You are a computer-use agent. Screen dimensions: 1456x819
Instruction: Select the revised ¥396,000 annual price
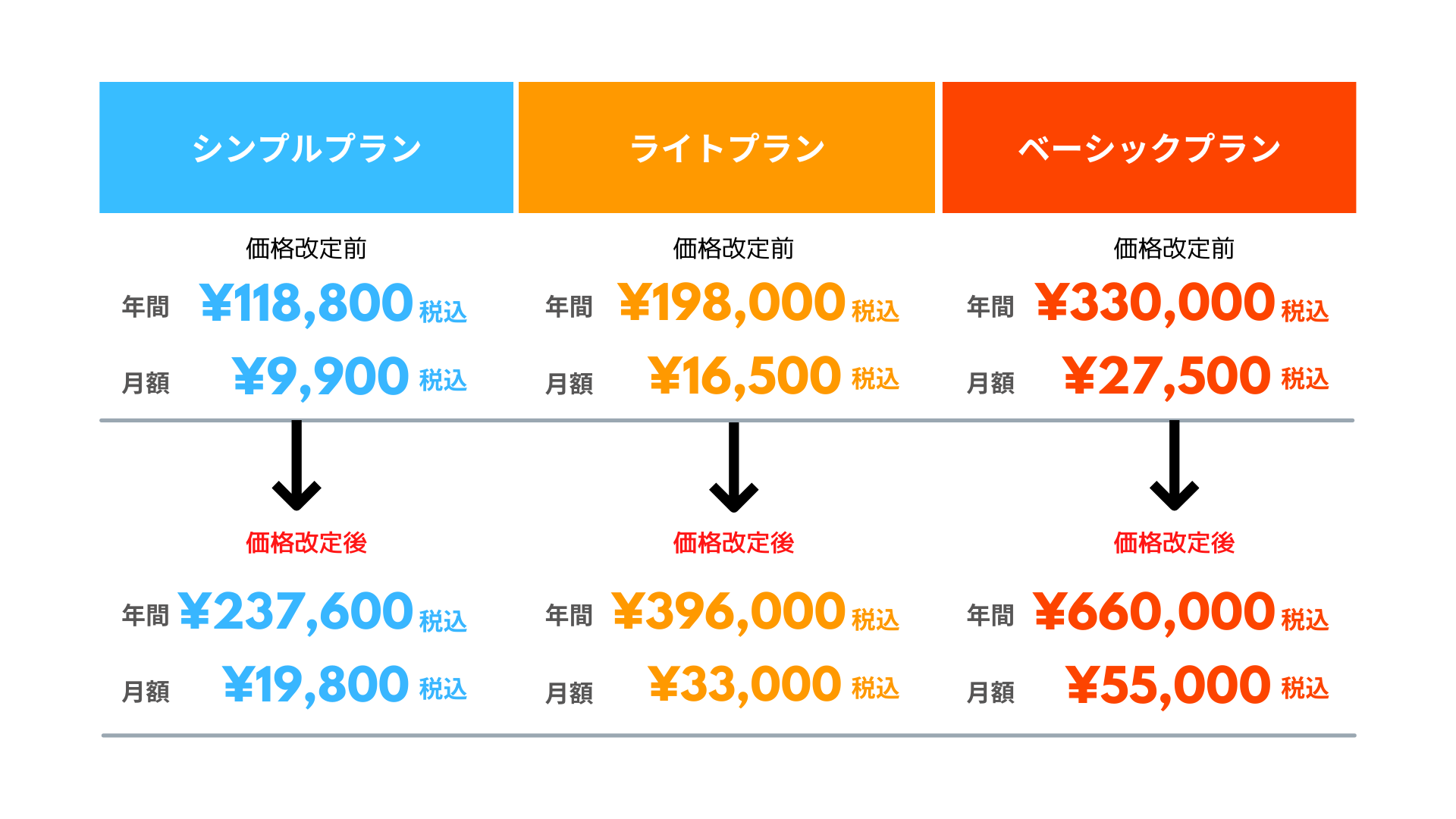coord(729,612)
